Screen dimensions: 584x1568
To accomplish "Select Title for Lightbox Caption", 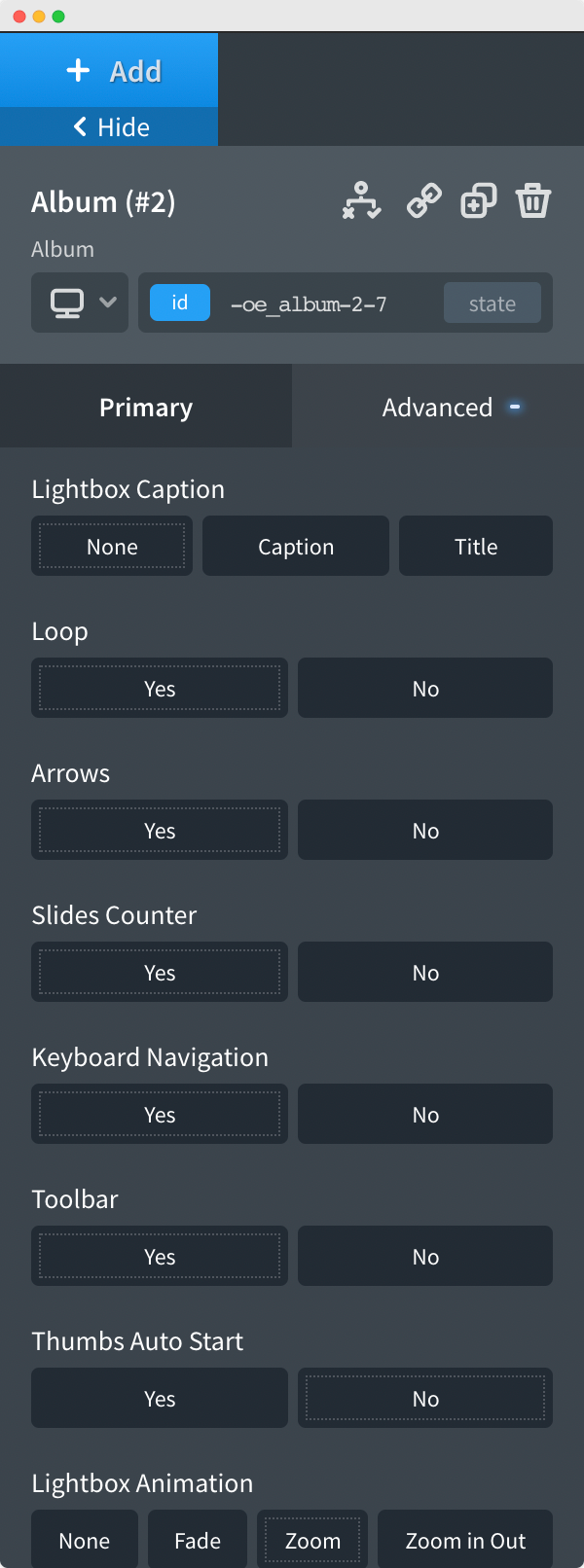I will [x=476, y=547].
